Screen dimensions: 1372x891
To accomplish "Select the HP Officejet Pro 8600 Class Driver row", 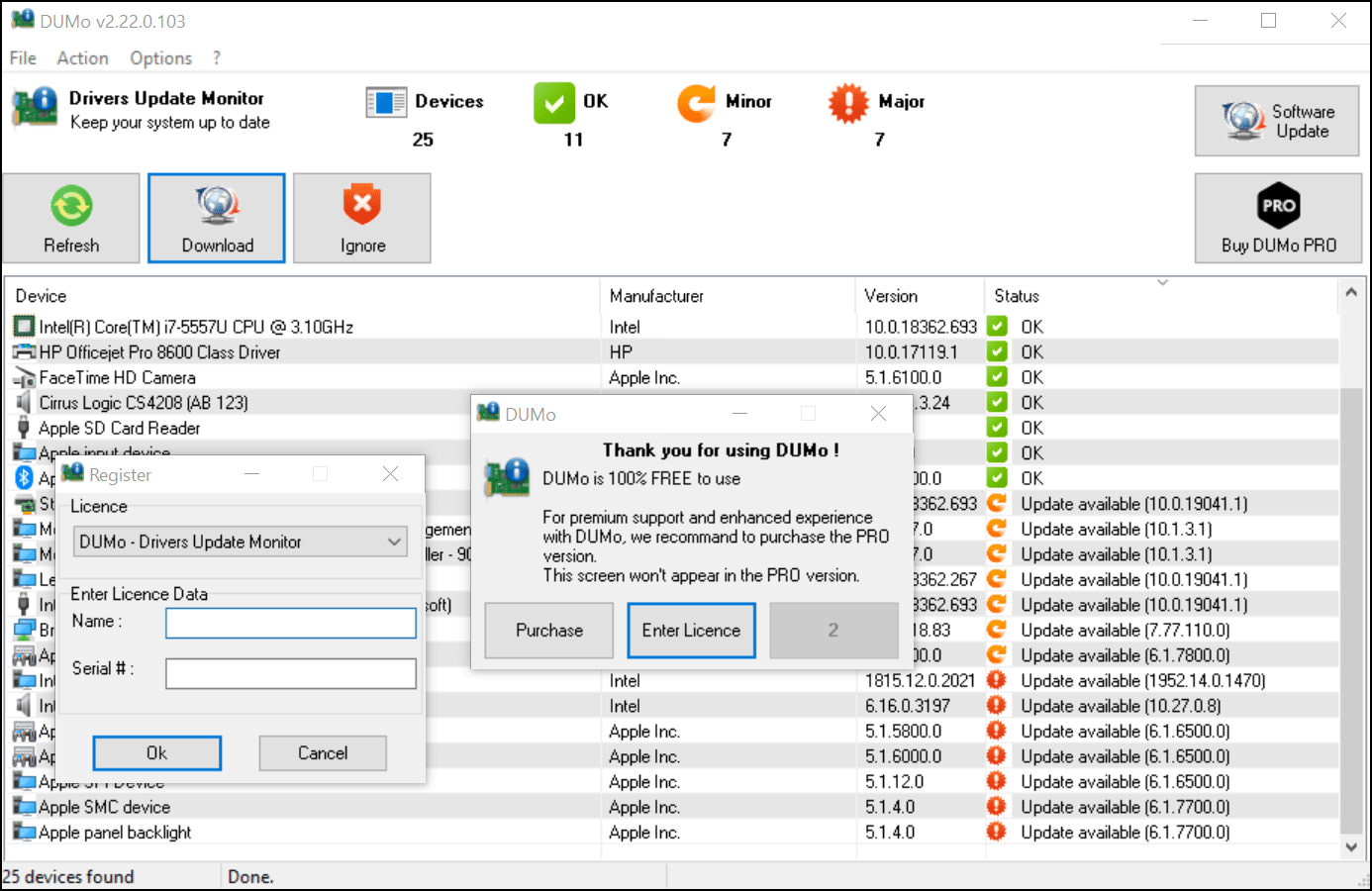I will coord(672,351).
